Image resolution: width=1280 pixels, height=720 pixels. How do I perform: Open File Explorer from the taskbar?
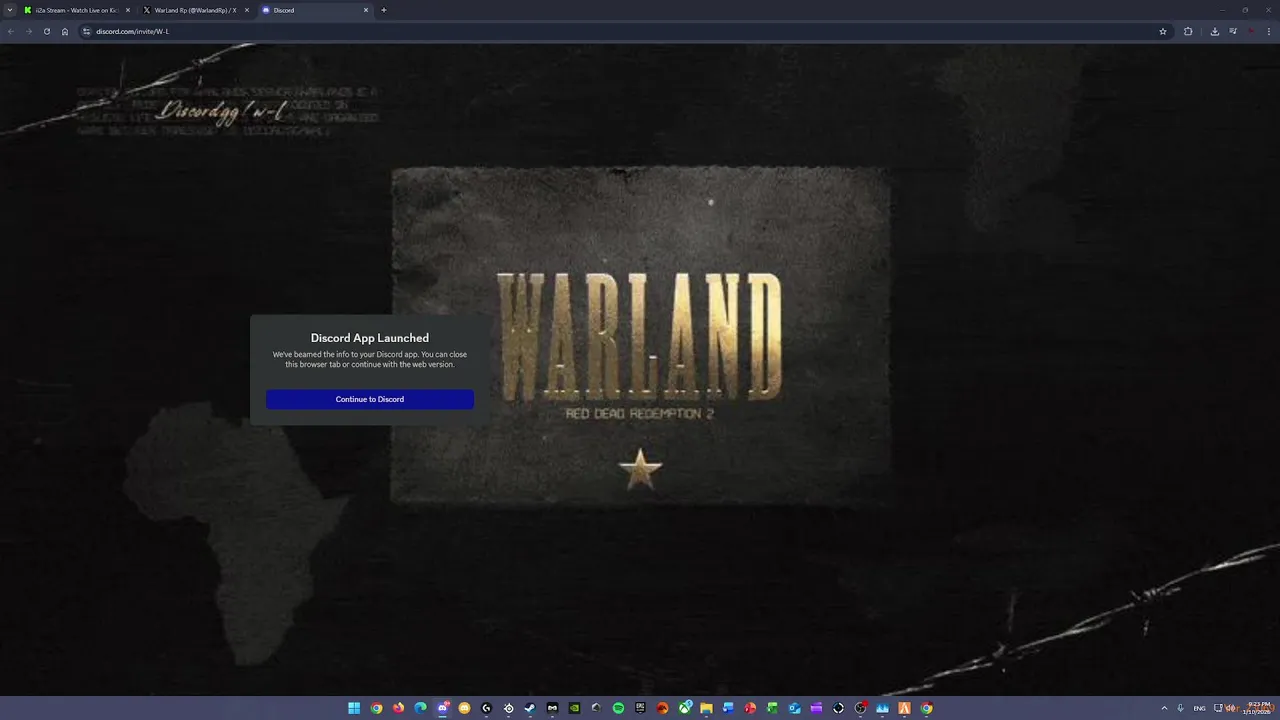[706, 708]
